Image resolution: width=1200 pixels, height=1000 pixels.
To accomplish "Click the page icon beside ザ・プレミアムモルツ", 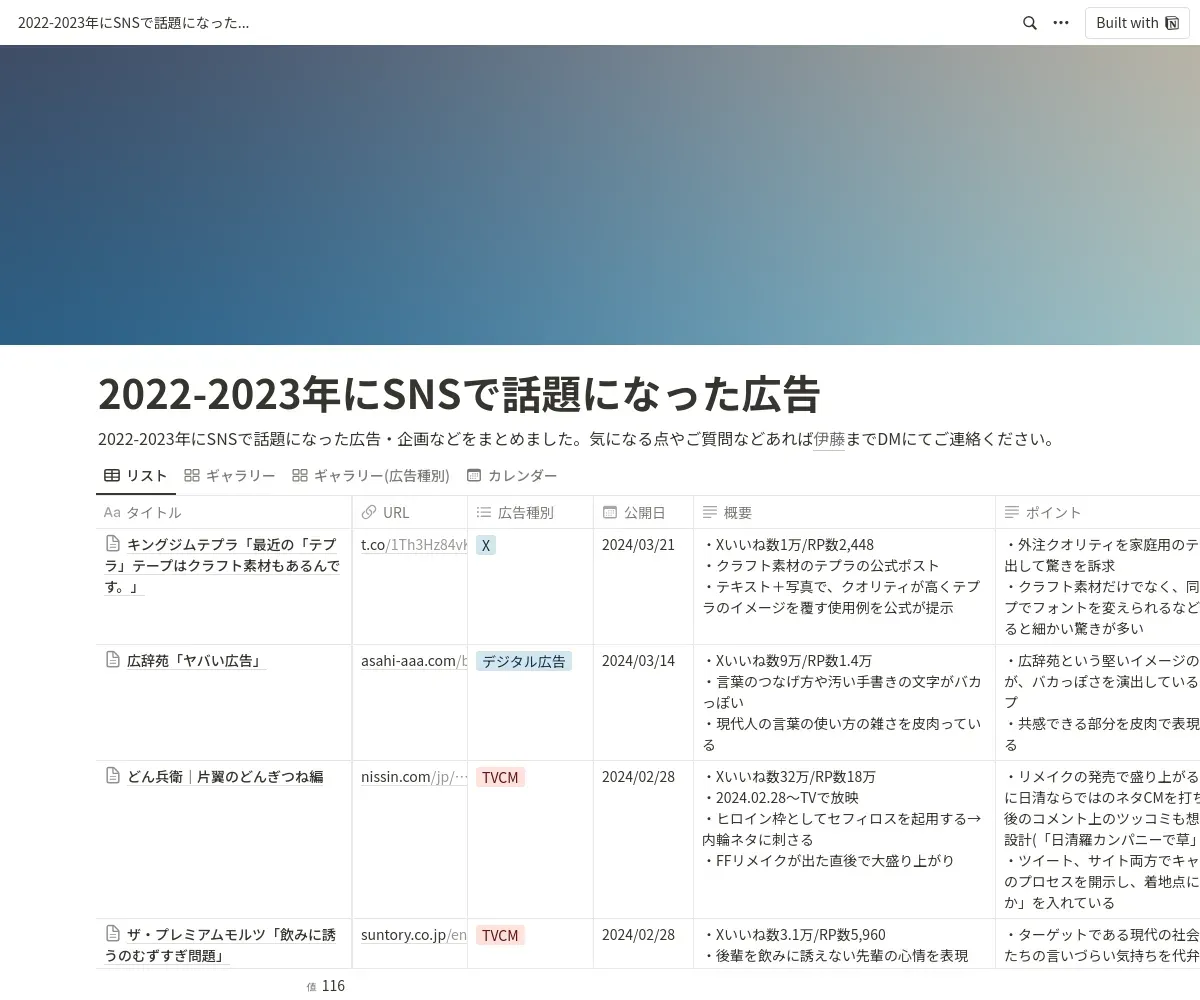I will (113, 934).
